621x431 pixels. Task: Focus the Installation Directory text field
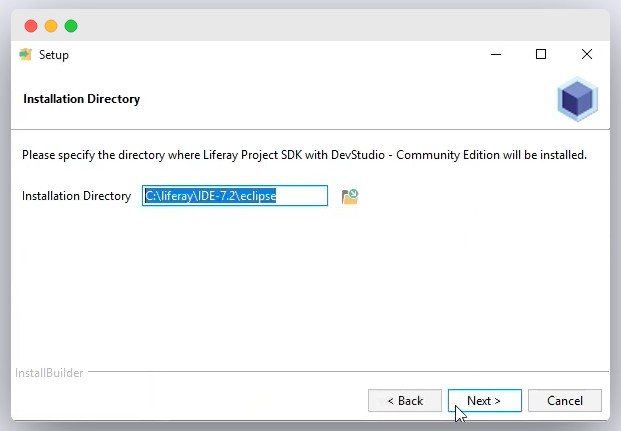coord(235,196)
